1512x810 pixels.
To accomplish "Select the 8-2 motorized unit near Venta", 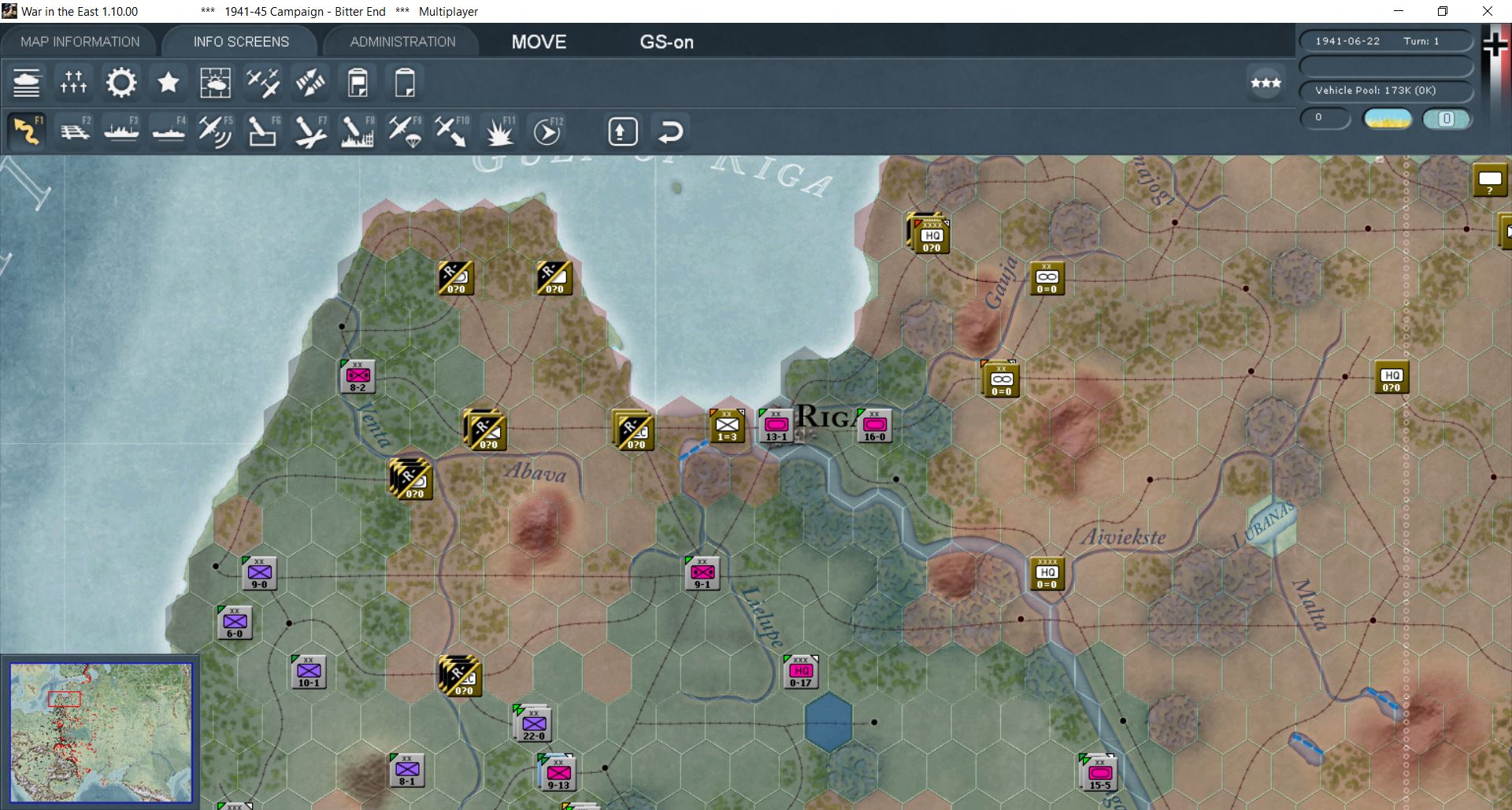I will [x=358, y=377].
